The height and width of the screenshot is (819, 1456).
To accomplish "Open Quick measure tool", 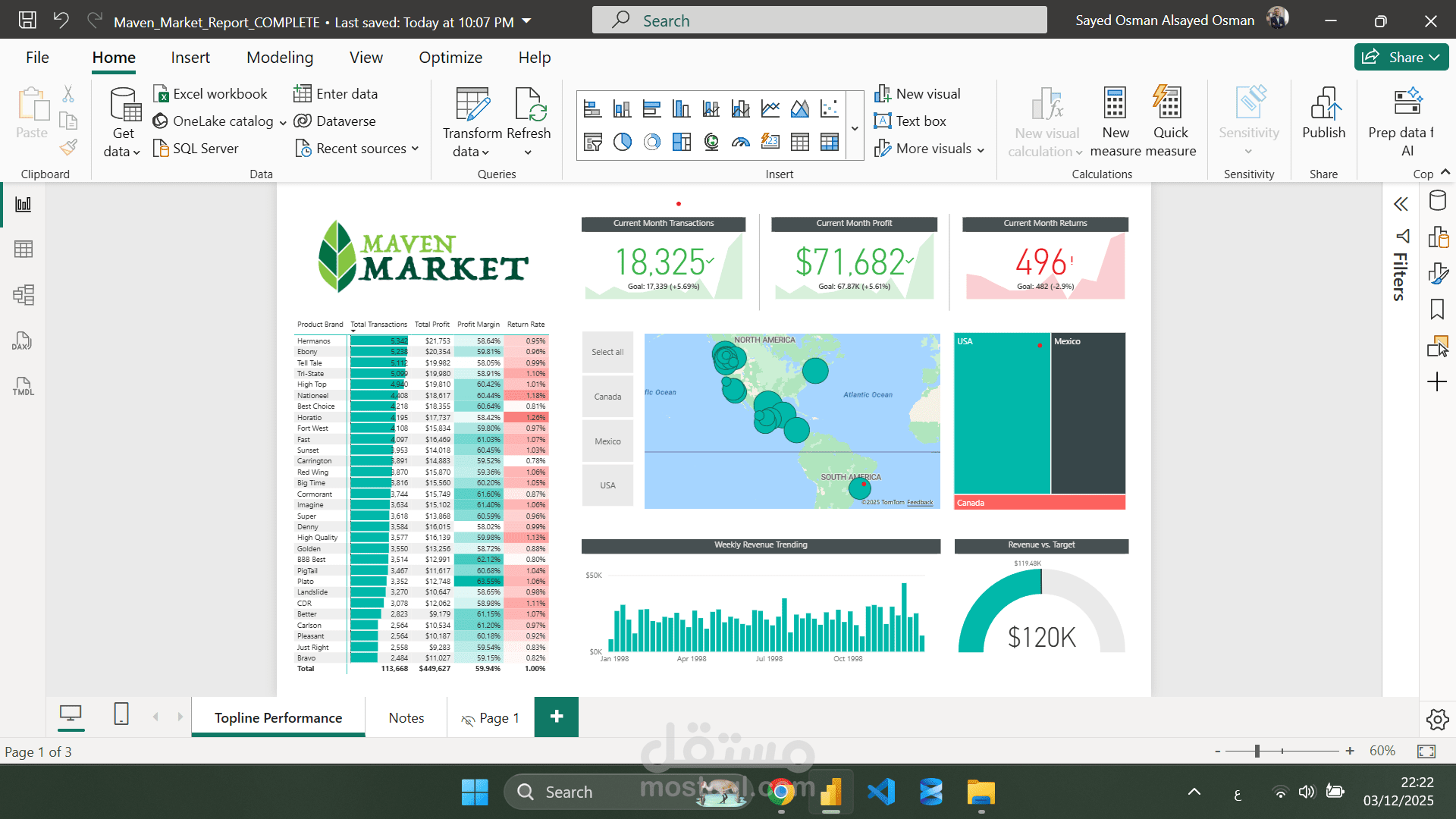I will click(x=1169, y=121).
